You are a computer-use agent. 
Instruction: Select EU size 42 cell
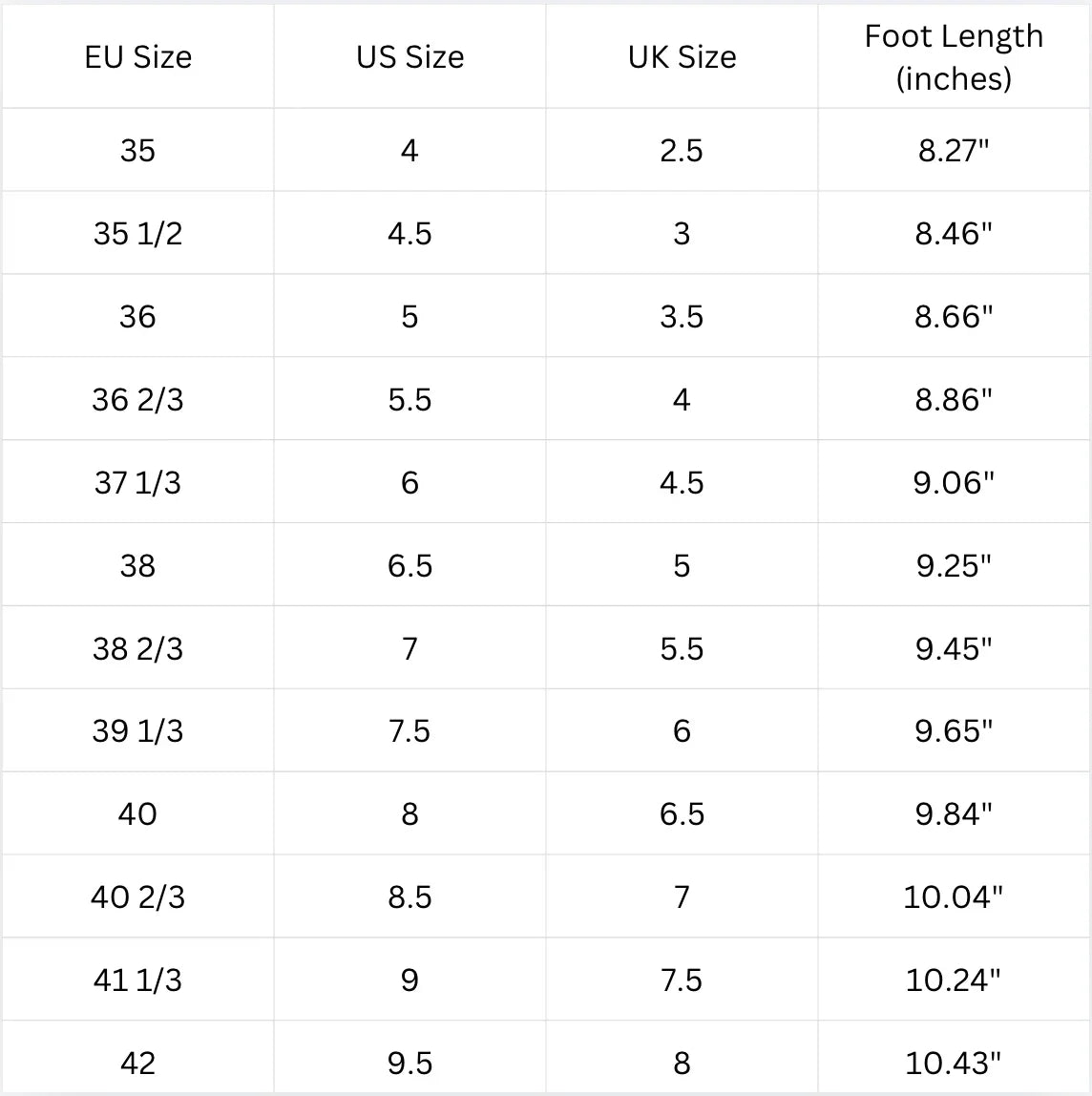click(x=137, y=1063)
